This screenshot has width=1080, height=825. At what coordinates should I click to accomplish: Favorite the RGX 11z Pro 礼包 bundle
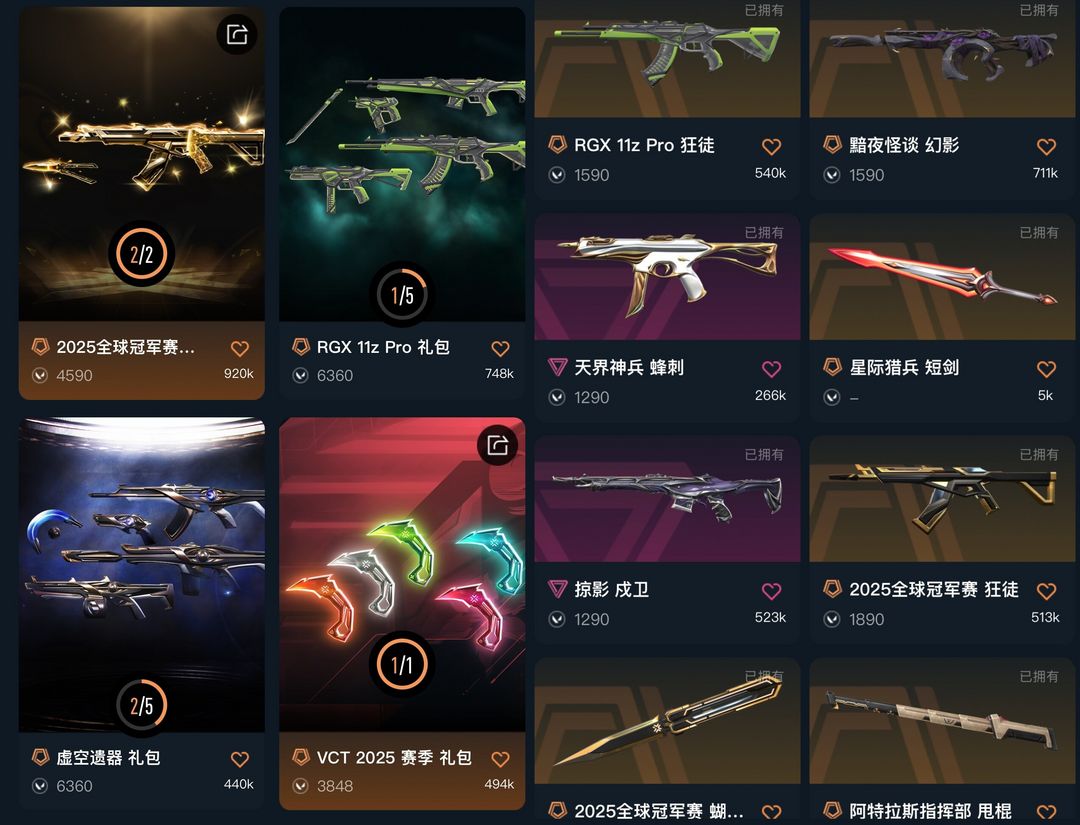pos(501,348)
